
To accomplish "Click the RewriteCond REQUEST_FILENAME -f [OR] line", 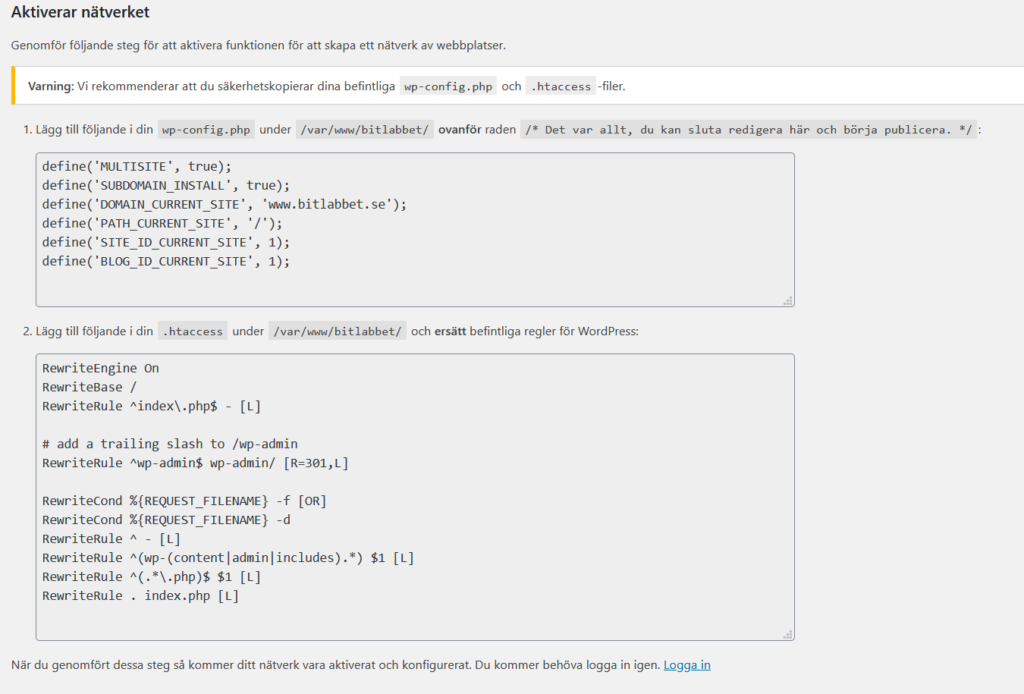I will point(184,501).
